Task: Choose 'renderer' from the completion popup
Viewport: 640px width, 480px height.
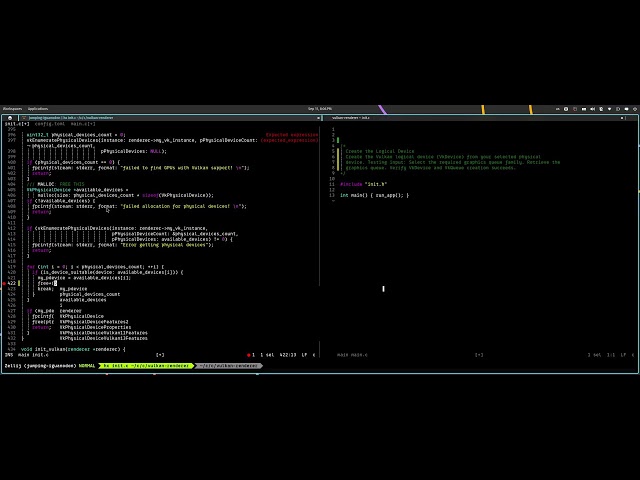Action: pos(70,311)
